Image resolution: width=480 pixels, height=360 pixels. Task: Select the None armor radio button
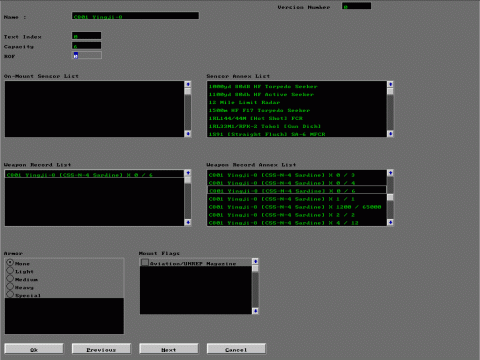pyautogui.click(x=10, y=263)
